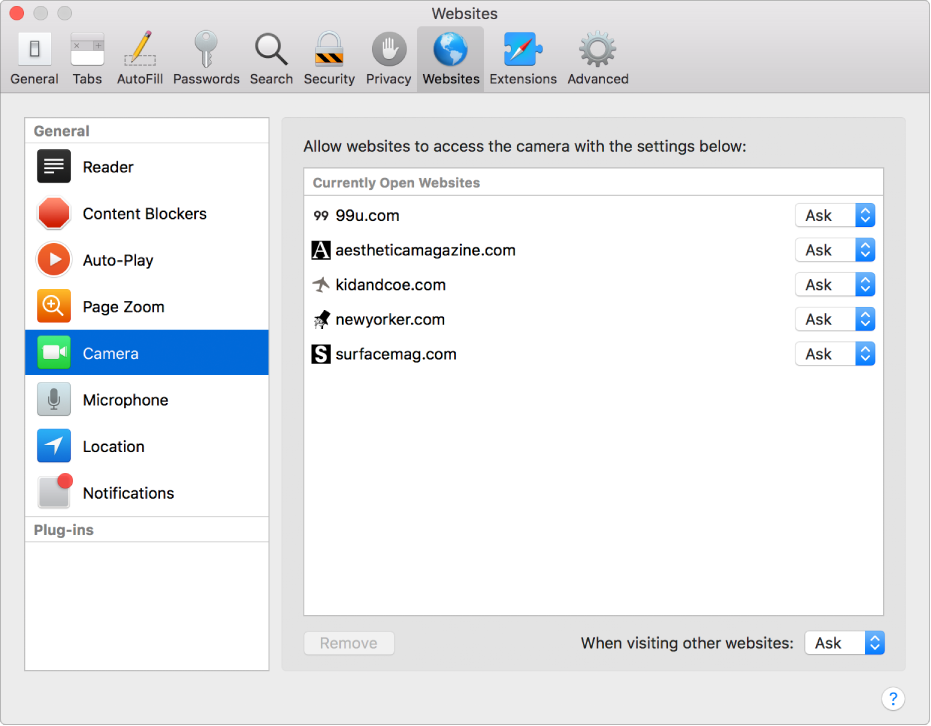Viewport: 931px width, 726px height.
Task: Open help with question mark button
Action: (894, 699)
